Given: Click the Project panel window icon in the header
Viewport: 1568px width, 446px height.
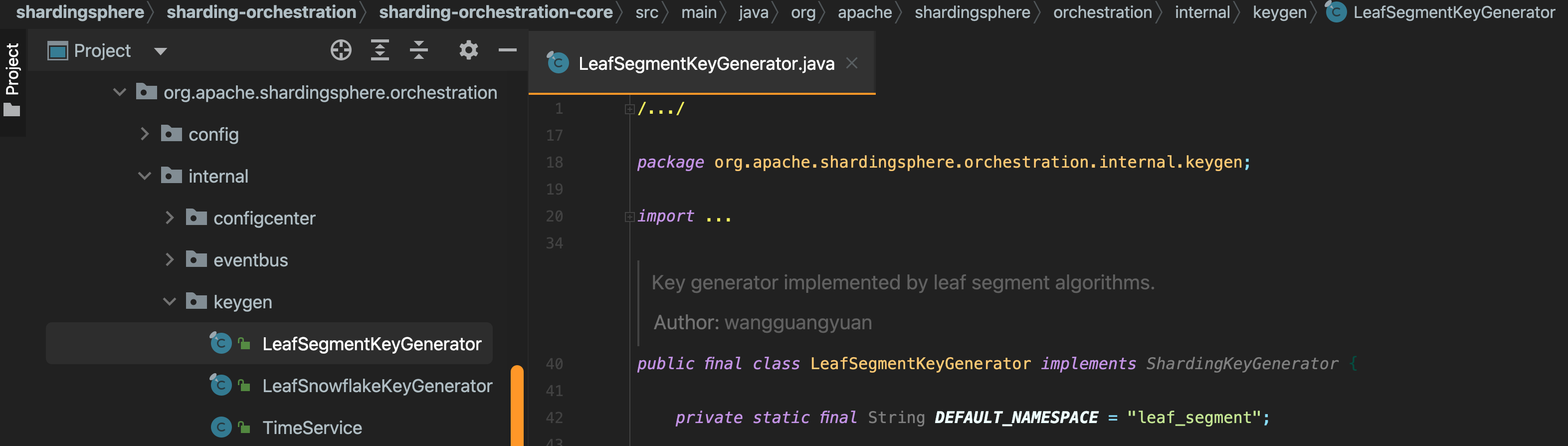Looking at the screenshot, I should point(58,51).
